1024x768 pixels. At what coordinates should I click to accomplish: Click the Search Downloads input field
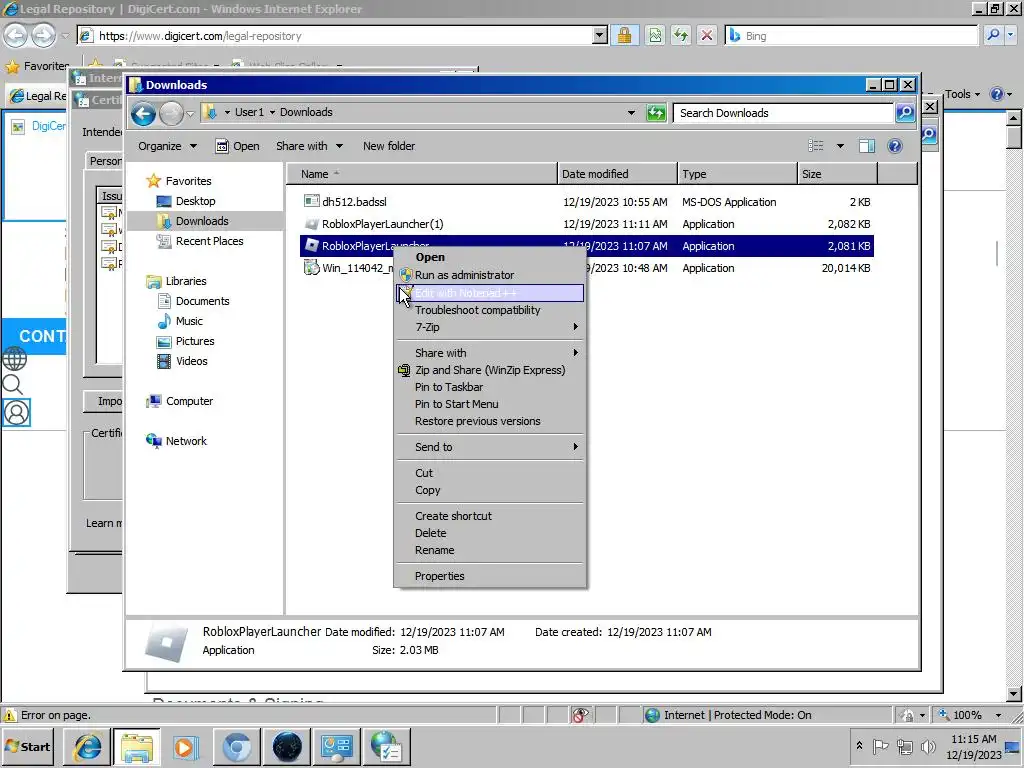pos(783,113)
